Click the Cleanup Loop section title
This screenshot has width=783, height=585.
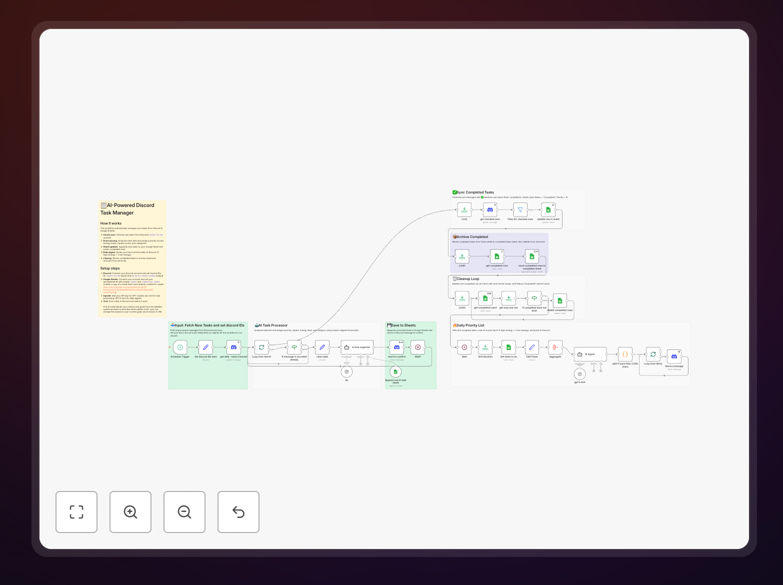click(x=466, y=279)
